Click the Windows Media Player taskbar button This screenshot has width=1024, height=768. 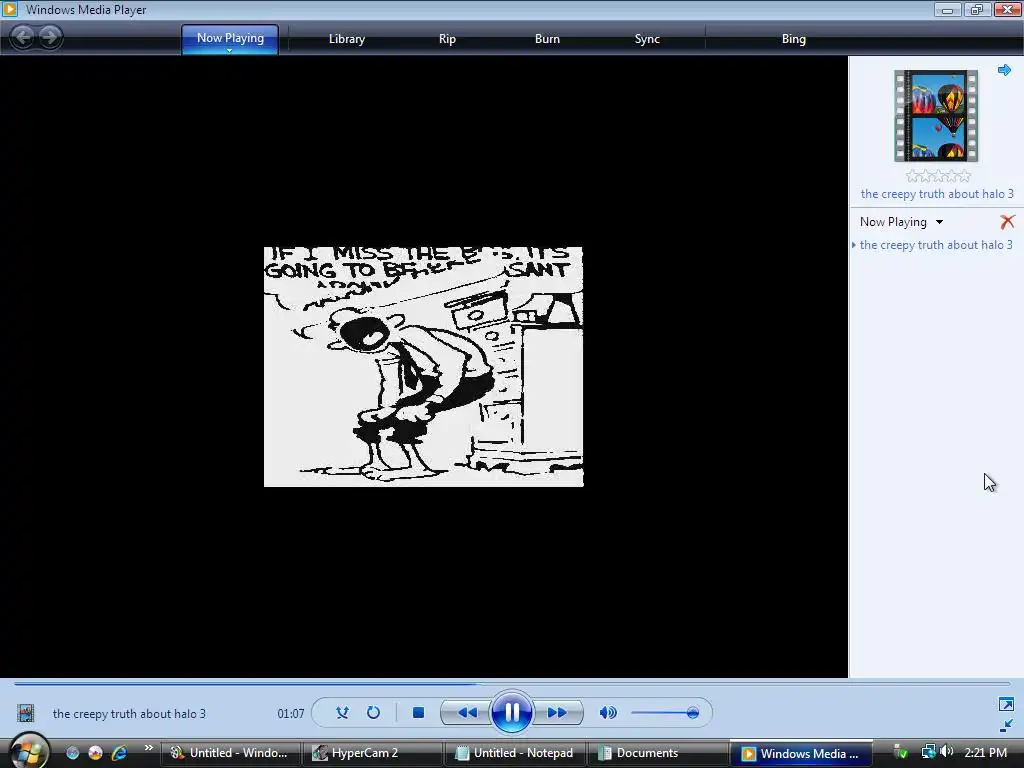pyautogui.click(x=801, y=753)
